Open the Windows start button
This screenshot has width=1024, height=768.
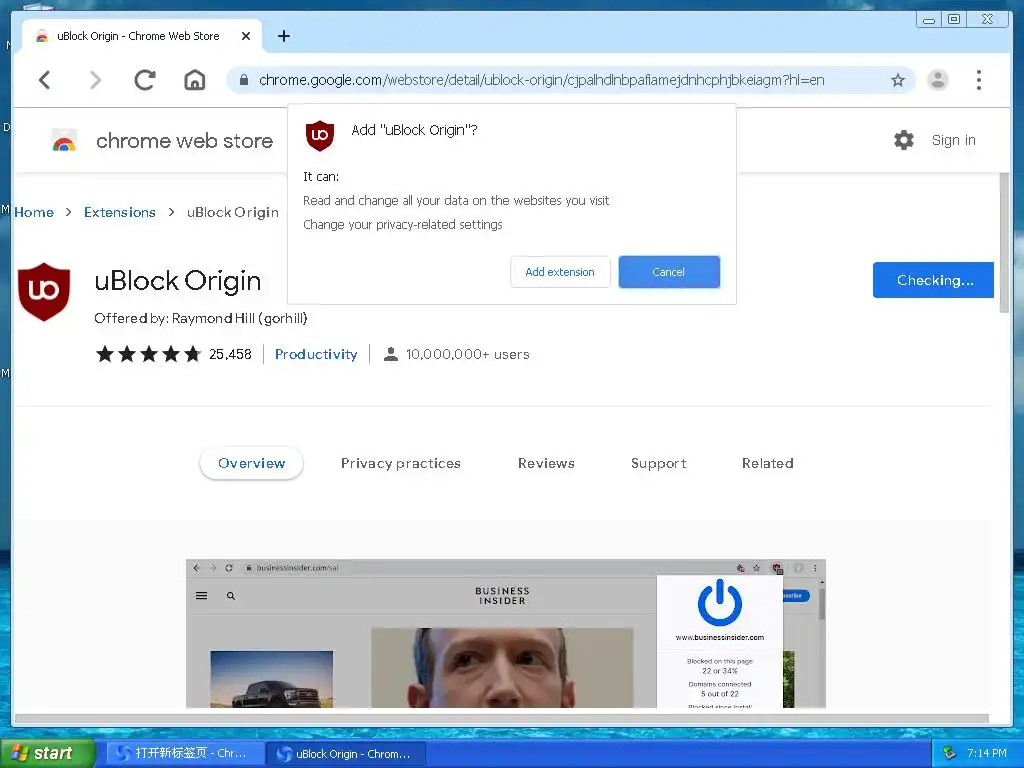point(48,753)
